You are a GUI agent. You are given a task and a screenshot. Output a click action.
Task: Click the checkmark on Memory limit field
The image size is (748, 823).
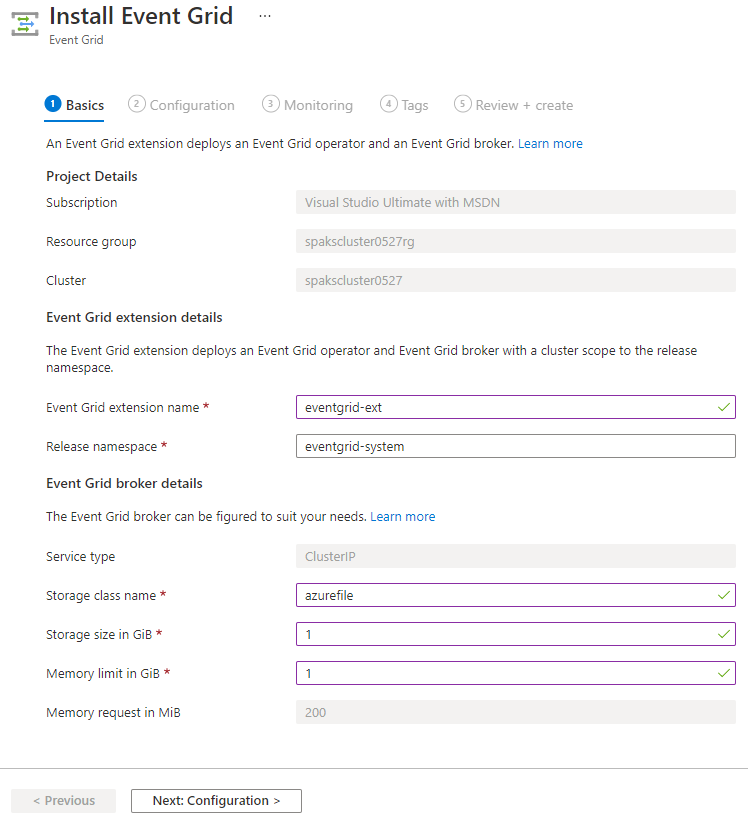pos(723,673)
